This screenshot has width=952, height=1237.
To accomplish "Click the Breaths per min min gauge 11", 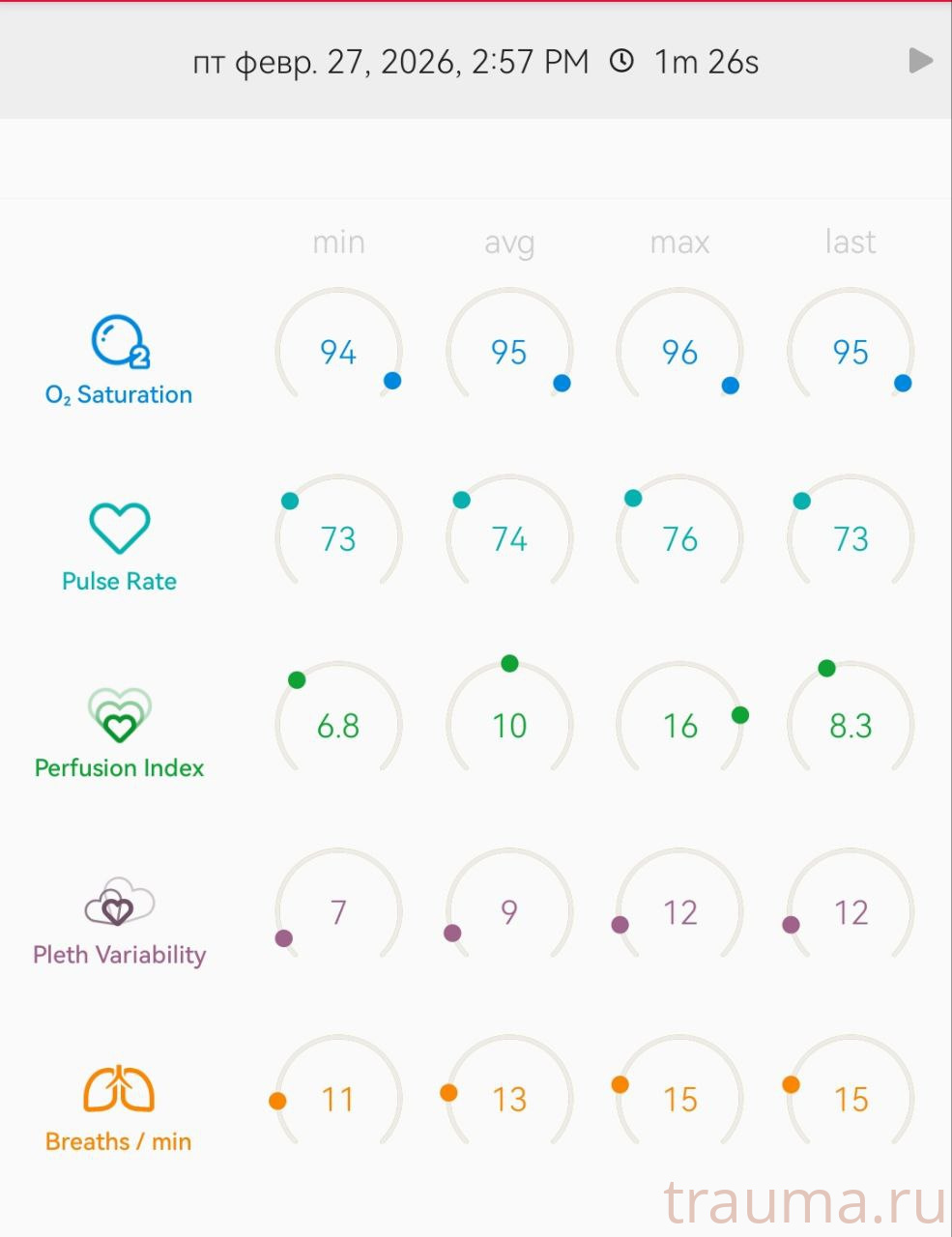I will point(338,1099).
